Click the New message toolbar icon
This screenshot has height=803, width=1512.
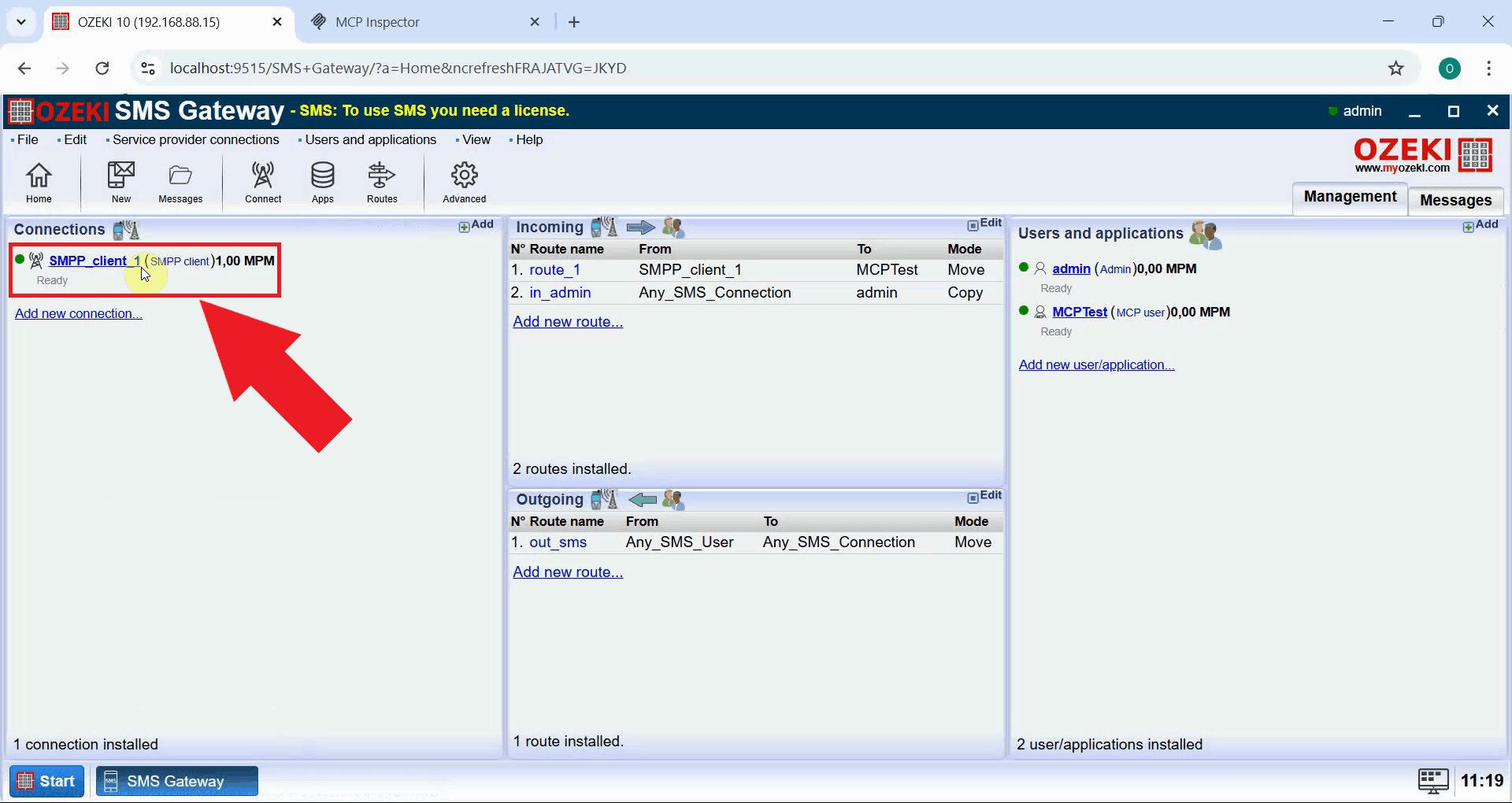pos(120,181)
